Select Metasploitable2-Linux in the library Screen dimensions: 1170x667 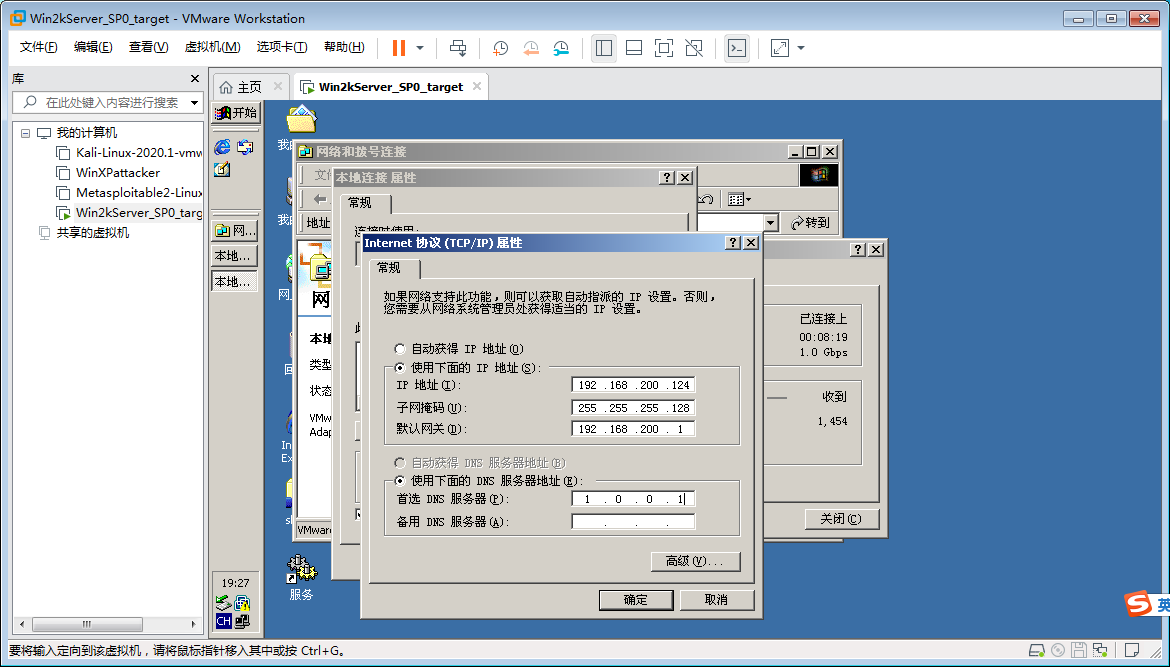tap(129, 192)
